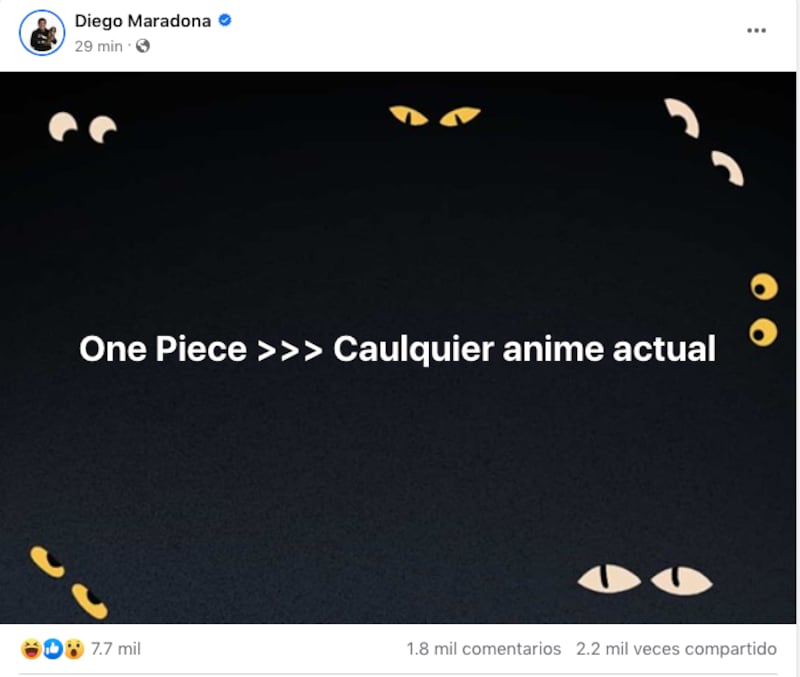Click the cream cat eyes at bottom right
This screenshot has width=800, height=677.
645,580
